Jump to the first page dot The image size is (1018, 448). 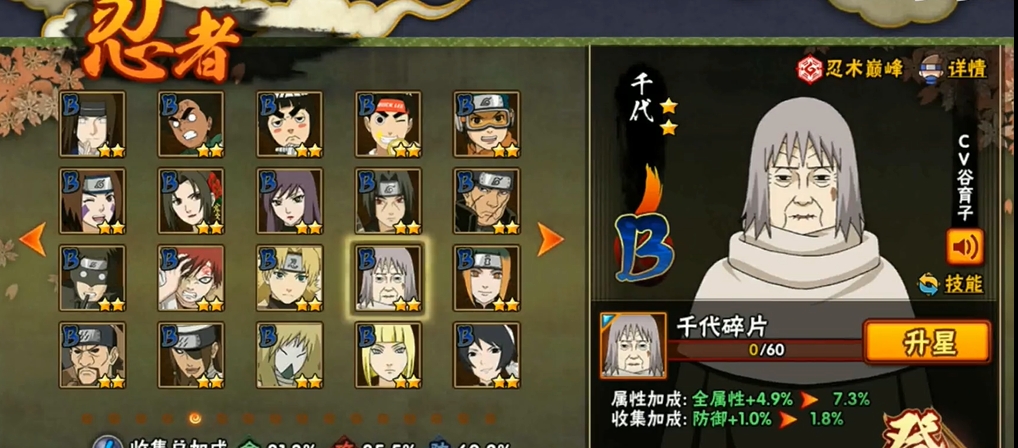click(x=86, y=418)
